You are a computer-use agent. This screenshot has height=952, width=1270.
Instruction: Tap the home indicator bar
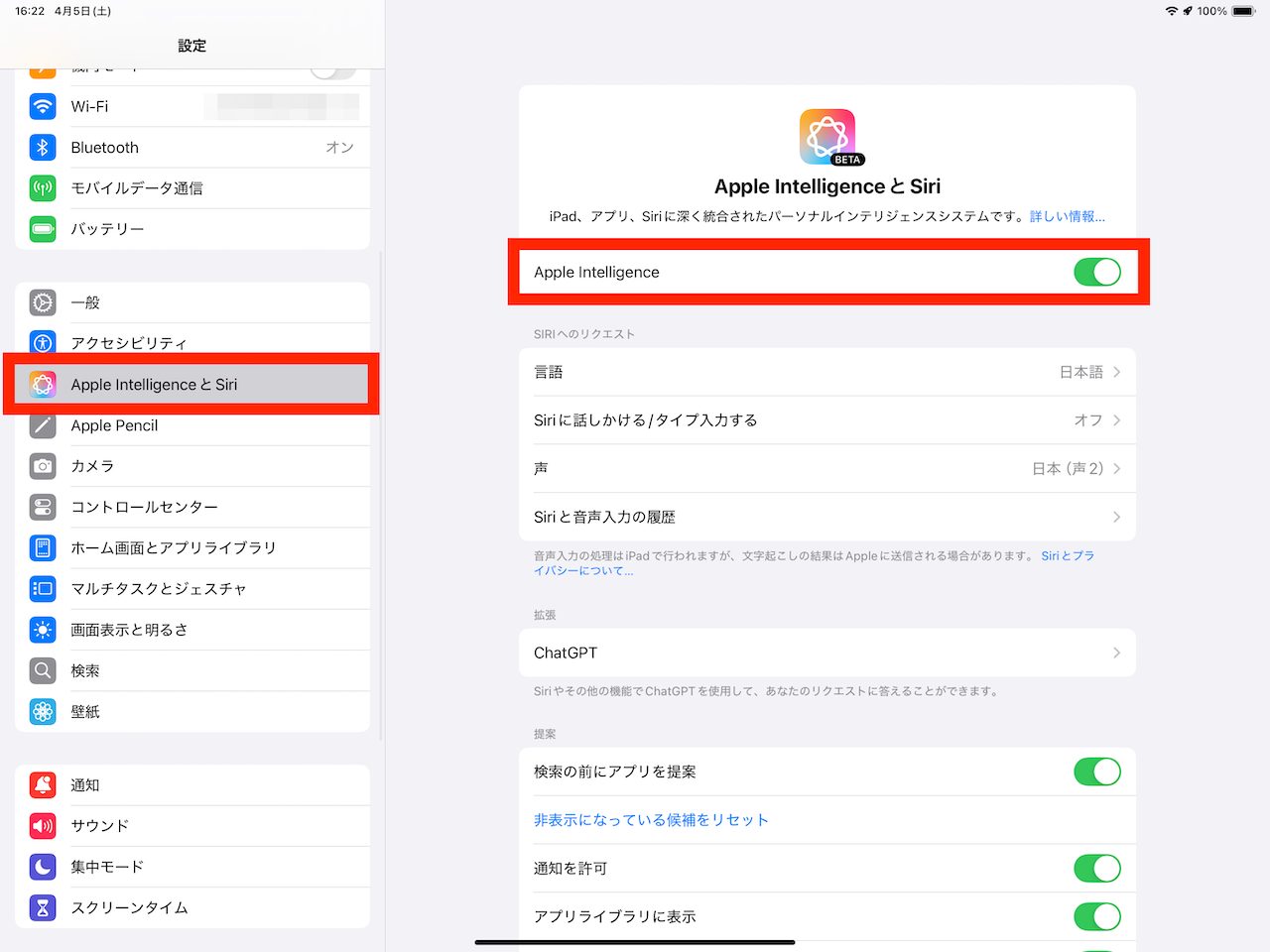tap(635, 942)
